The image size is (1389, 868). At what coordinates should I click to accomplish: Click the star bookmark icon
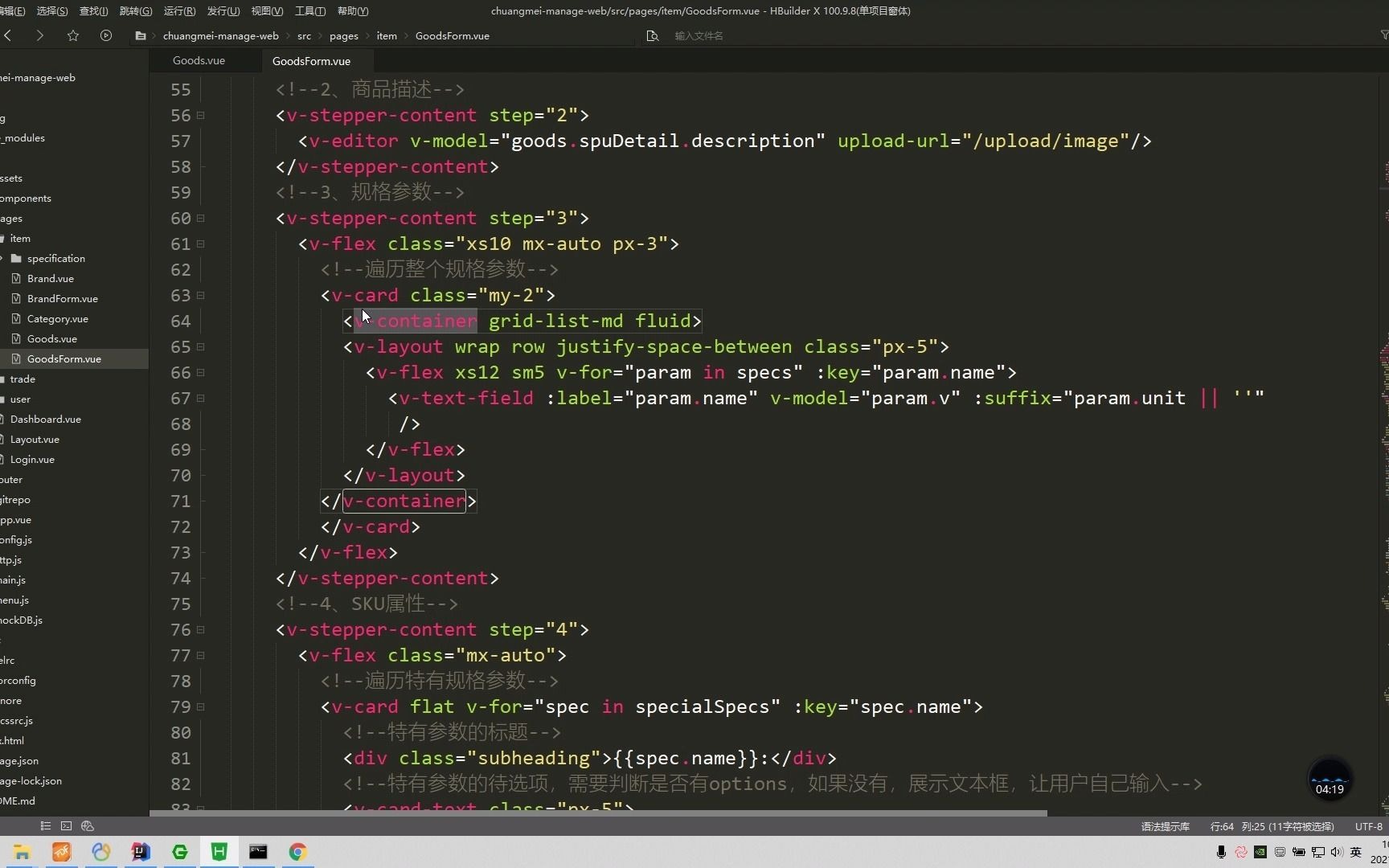tap(73, 35)
